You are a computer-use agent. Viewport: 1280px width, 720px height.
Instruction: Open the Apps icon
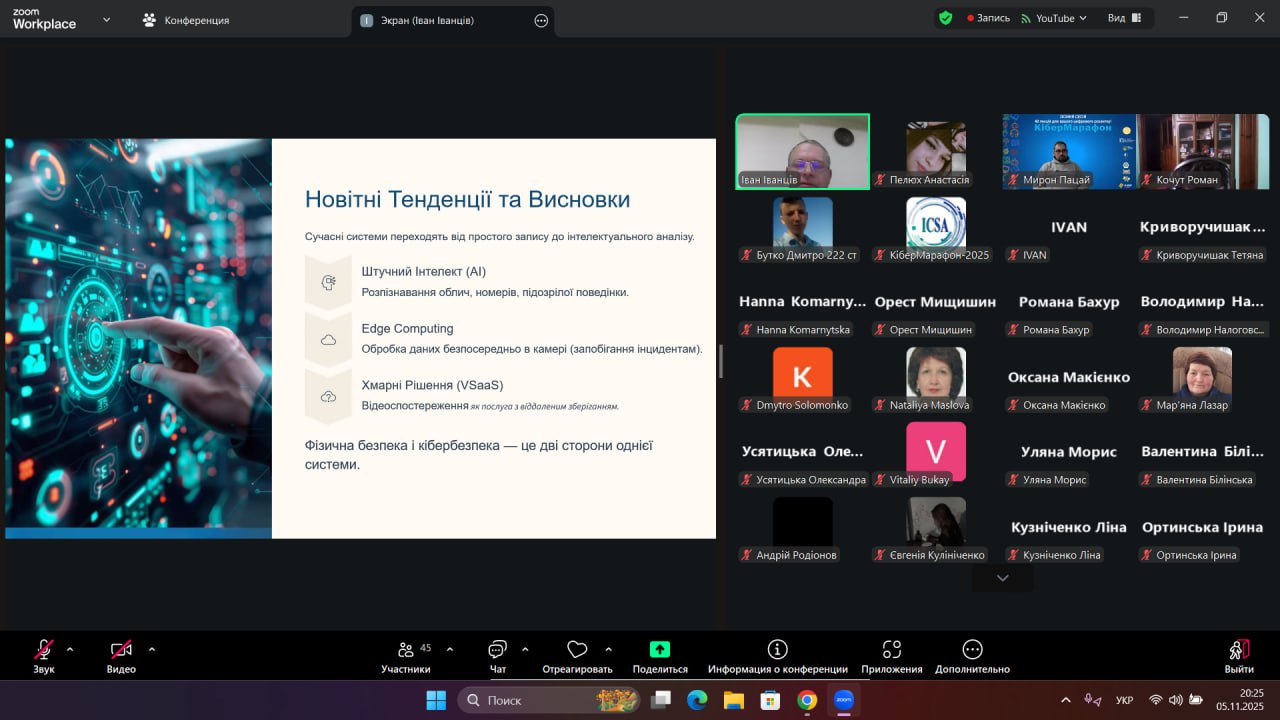pyautogui.click(x=892, y=650)
